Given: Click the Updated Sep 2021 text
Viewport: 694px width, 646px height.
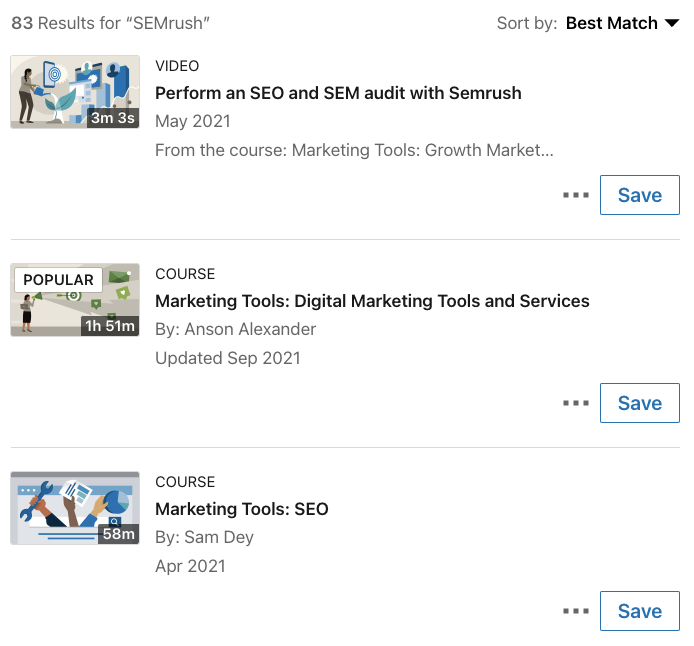Looking at the screenshot, I should pos(227,358).
